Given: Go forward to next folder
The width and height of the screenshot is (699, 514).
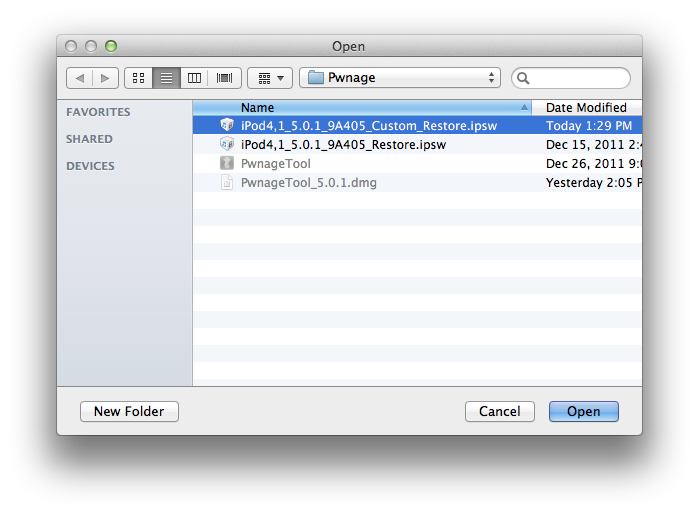Looking at the screenshot, I should pos(106,77).
